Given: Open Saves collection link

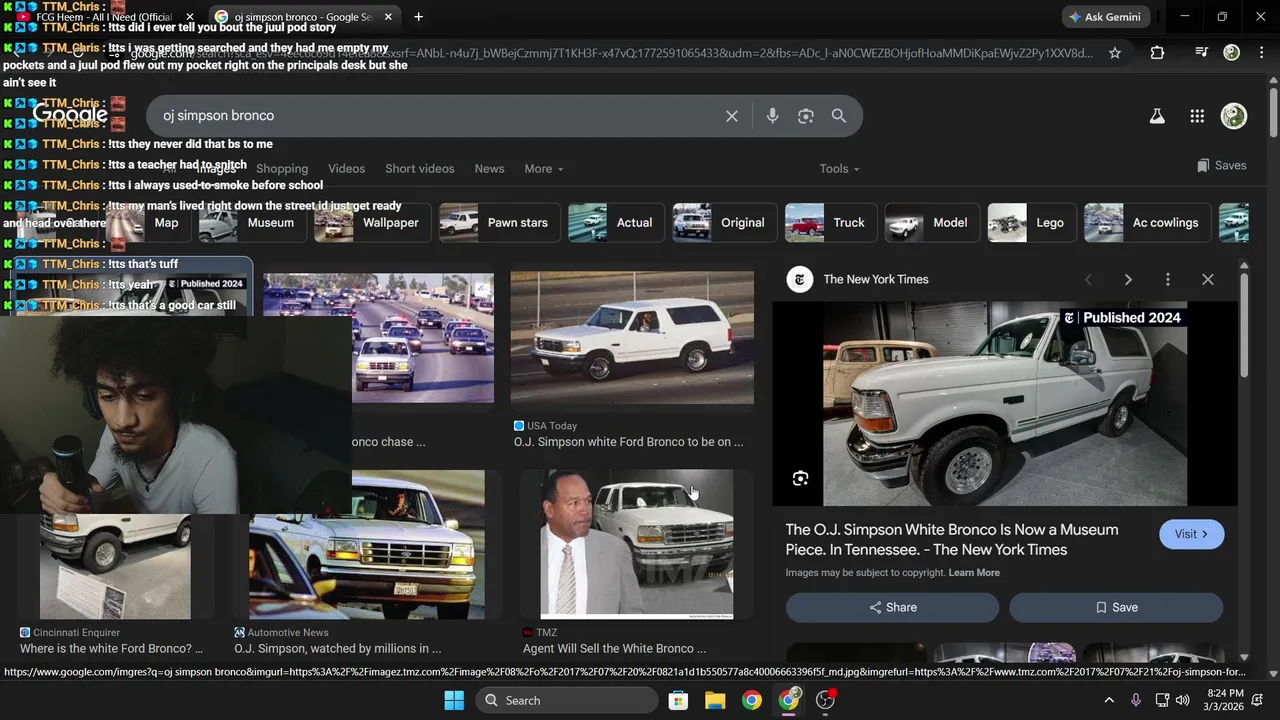Looking at the screenshot, I should 1222,166.
